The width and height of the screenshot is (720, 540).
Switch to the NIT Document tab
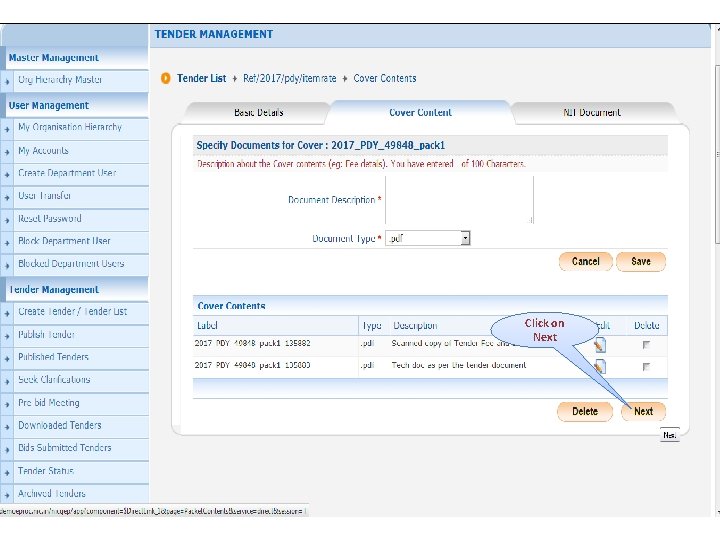point(592,112)
